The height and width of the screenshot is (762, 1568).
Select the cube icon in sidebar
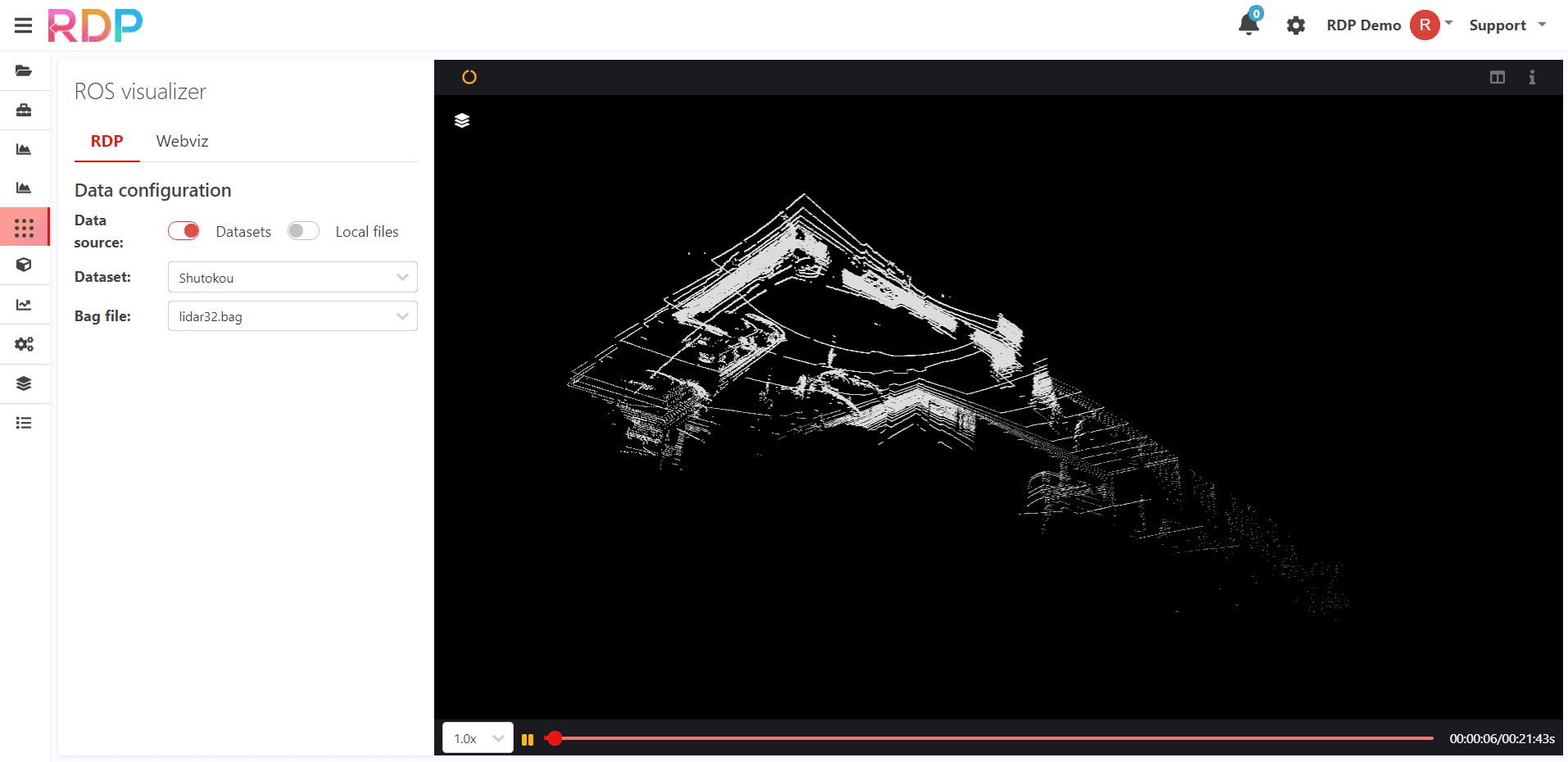coord(24,265)
